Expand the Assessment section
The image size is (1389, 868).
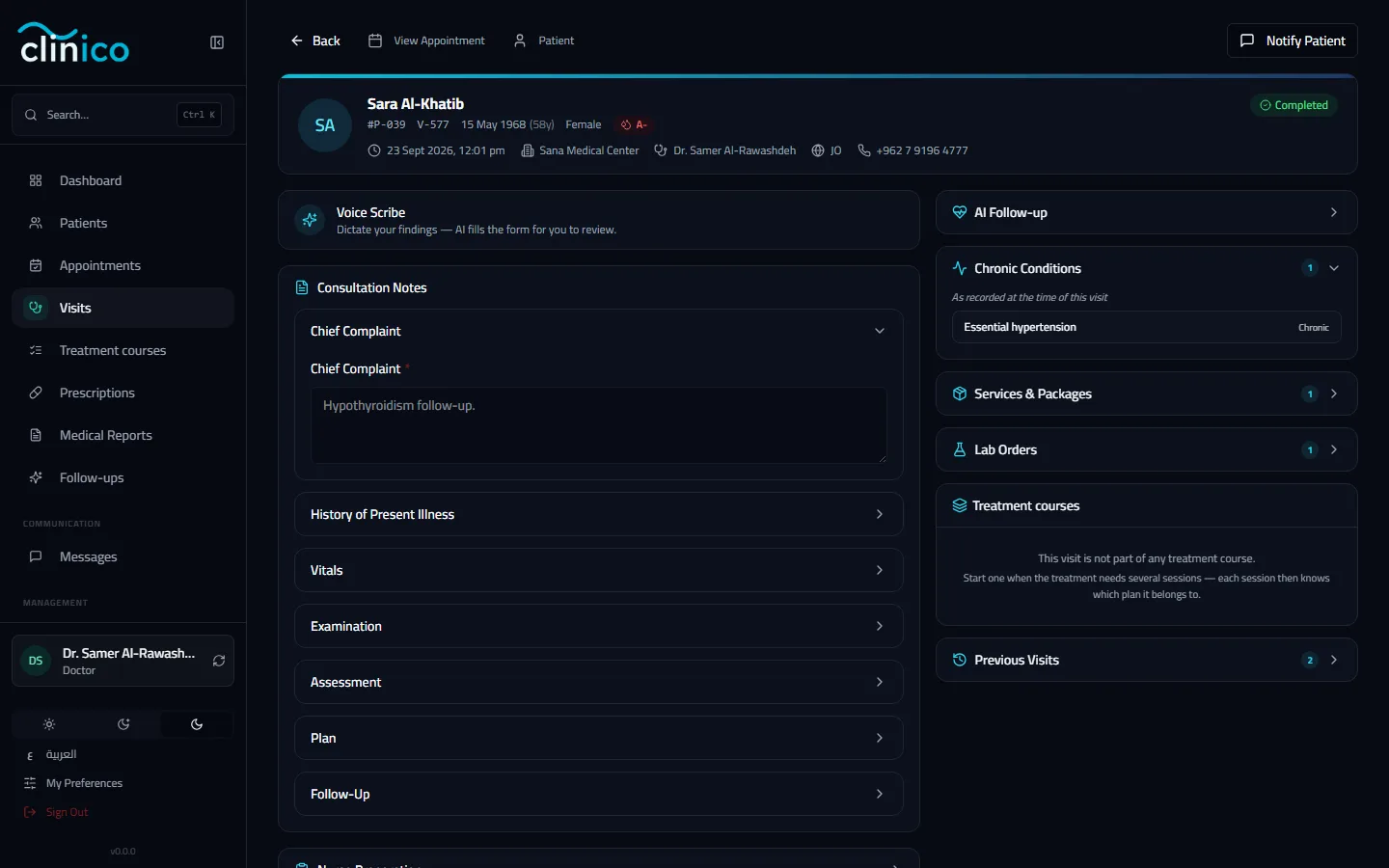(x=599, y=682)
